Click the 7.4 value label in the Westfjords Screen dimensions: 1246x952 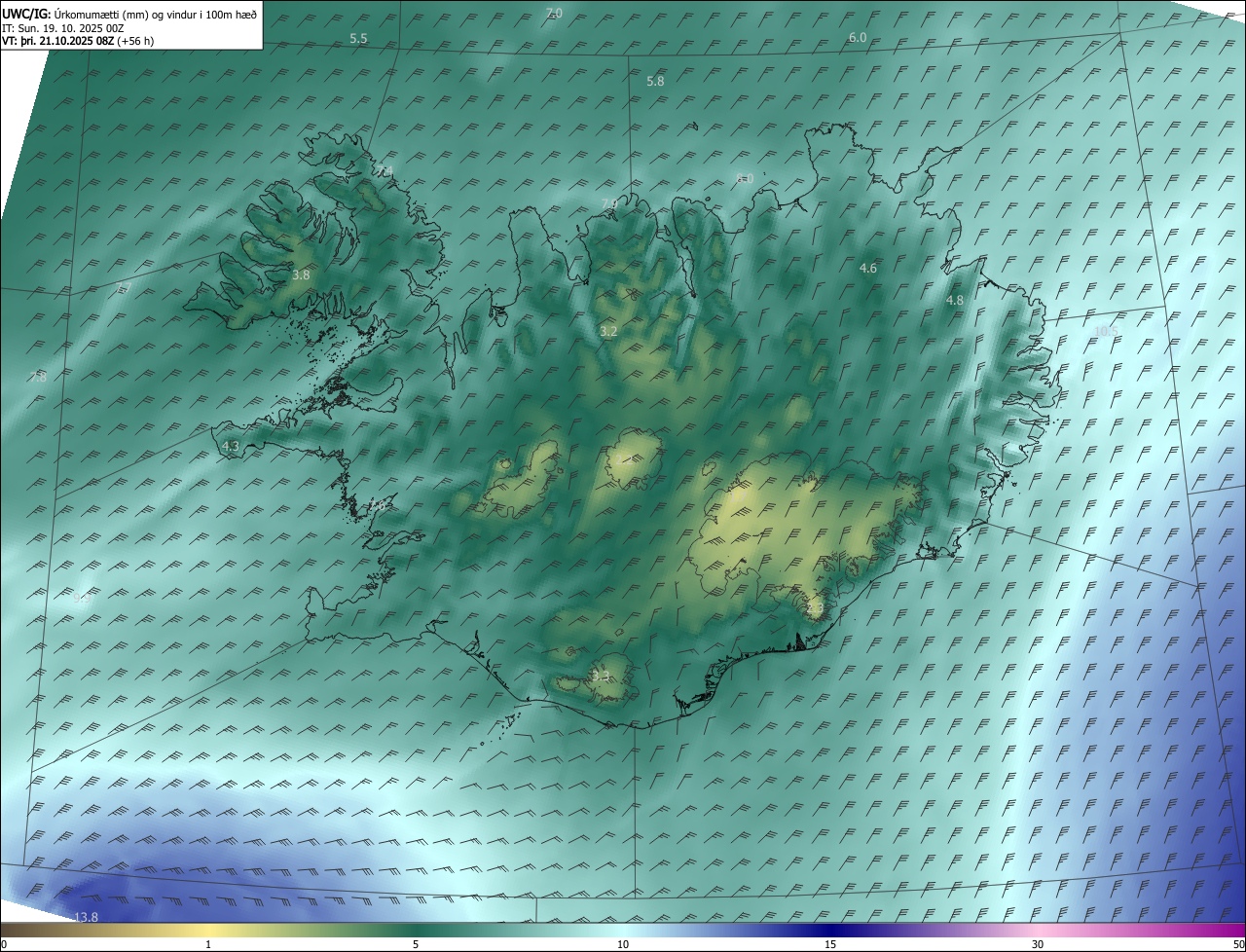click(x=385, y=171)
